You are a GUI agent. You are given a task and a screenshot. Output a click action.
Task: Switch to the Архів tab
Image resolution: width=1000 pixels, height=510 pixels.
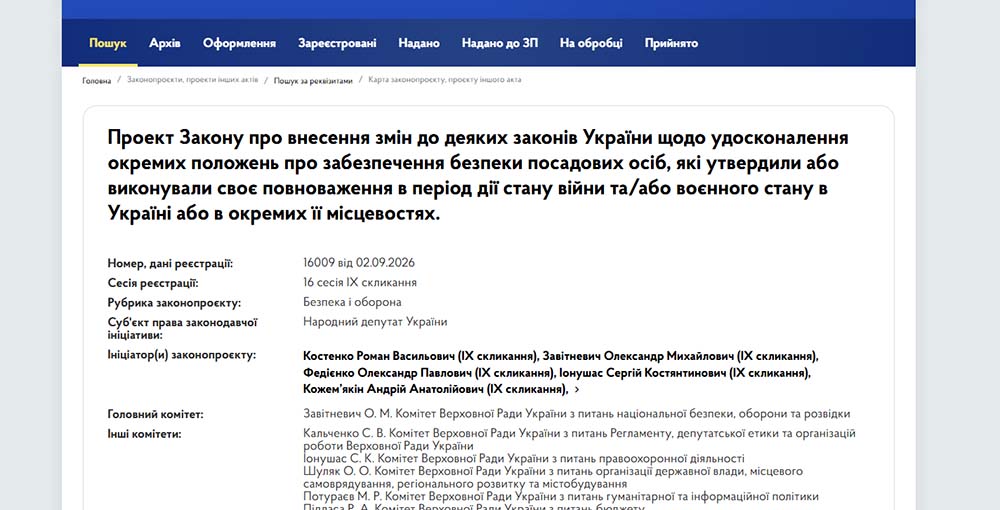[x=165, y=43]
